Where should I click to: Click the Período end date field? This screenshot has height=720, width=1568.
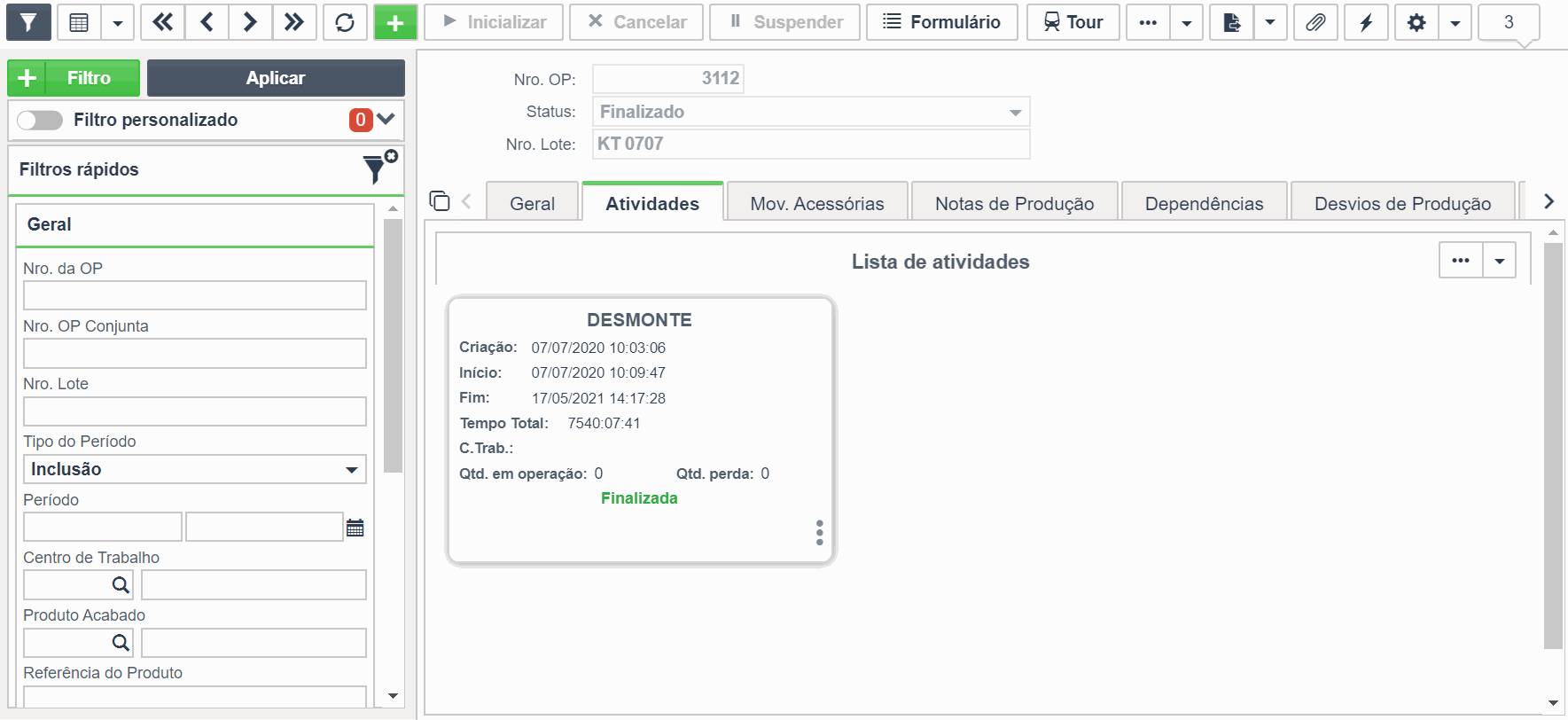click(x=264, y=527)
